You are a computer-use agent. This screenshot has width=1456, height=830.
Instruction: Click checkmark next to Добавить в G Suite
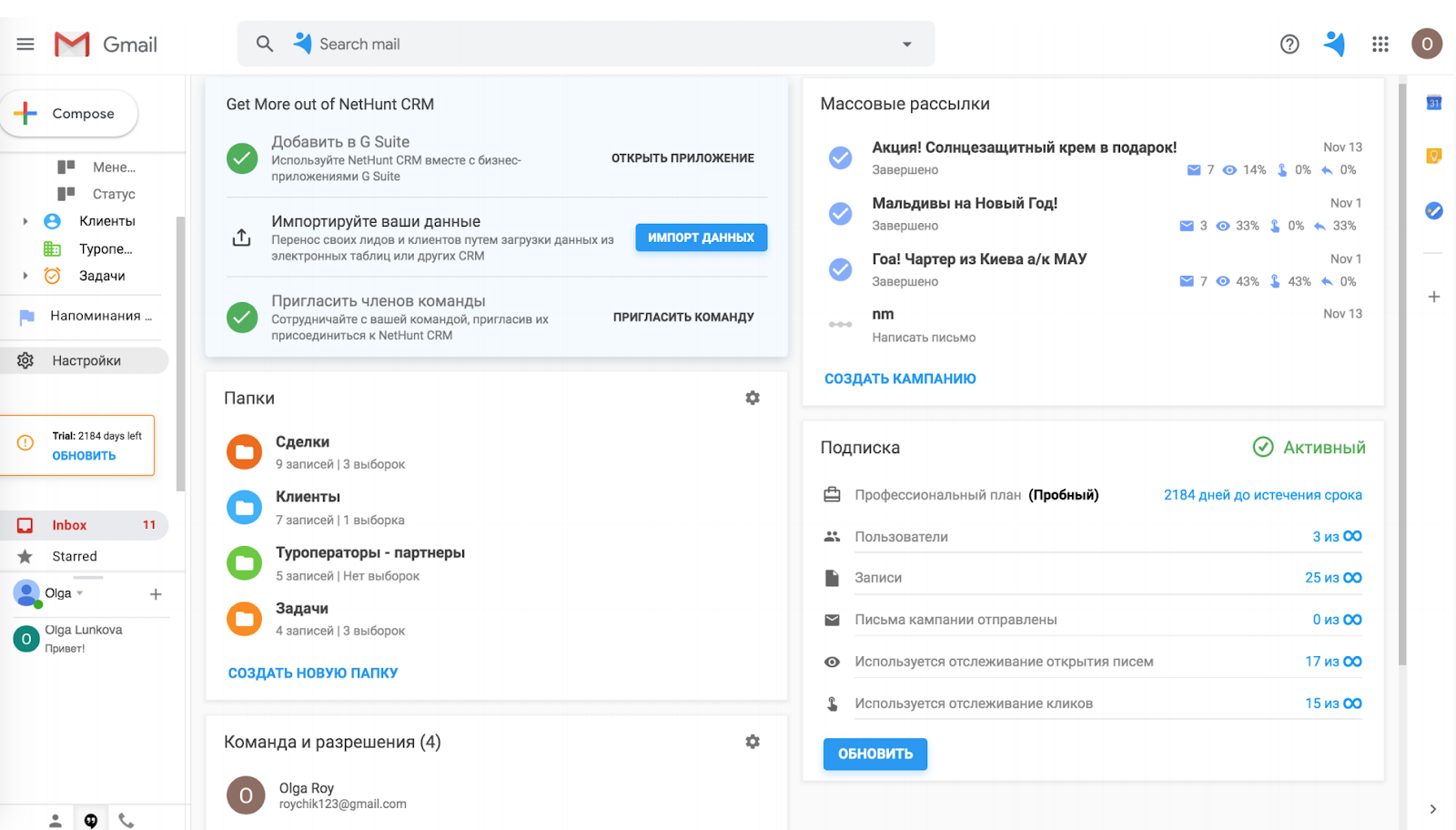(x=242, y=158)
